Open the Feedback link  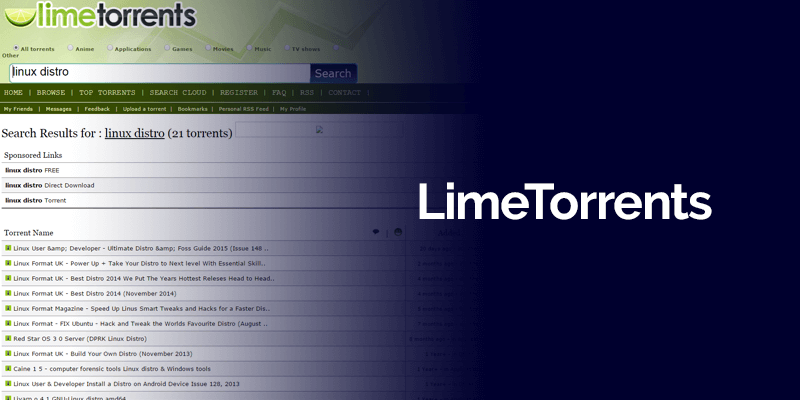click(x=97, y=109)
